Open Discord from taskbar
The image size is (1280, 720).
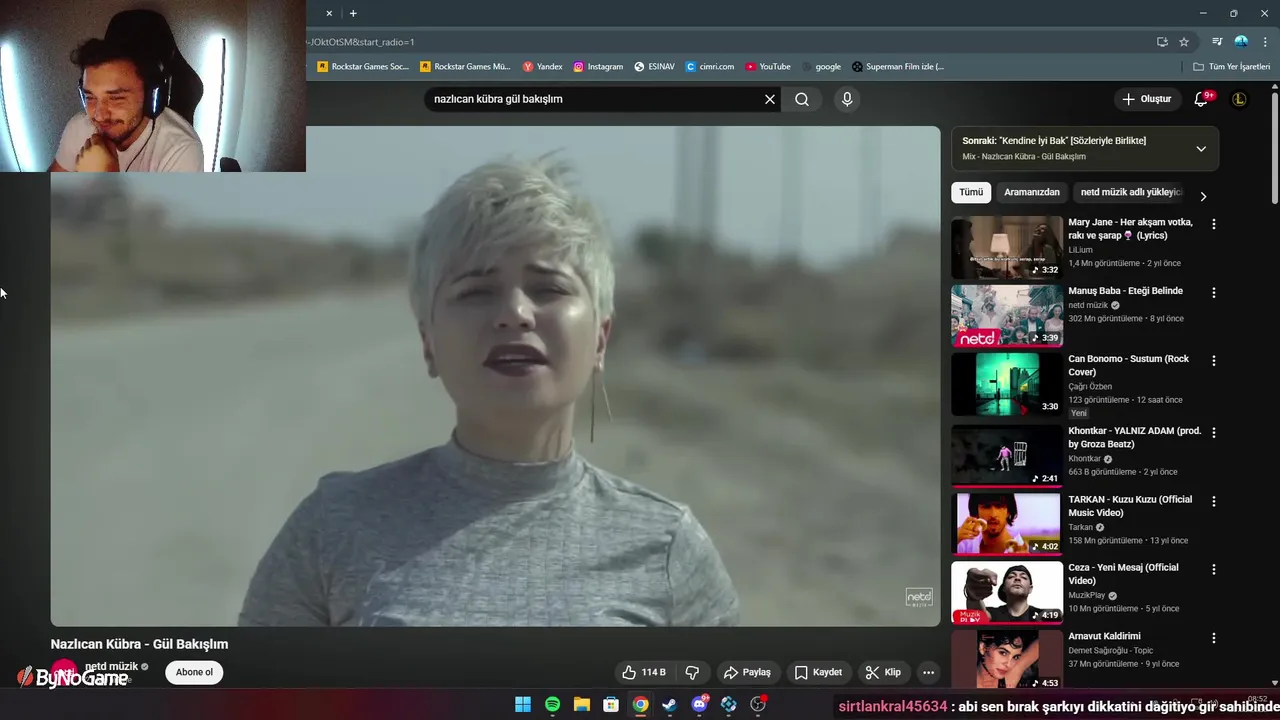pos(699,704)
